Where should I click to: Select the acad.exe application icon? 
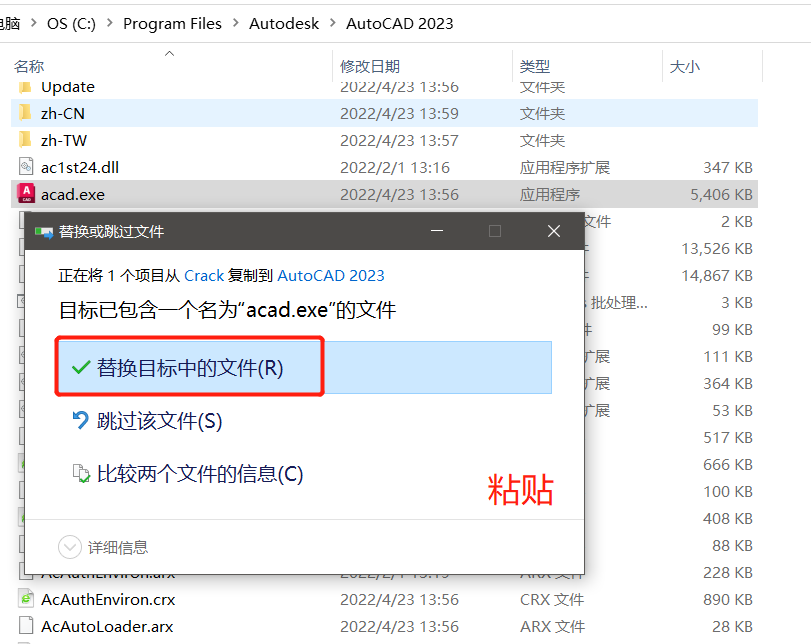pyautogui.click(x=26, y=194)
